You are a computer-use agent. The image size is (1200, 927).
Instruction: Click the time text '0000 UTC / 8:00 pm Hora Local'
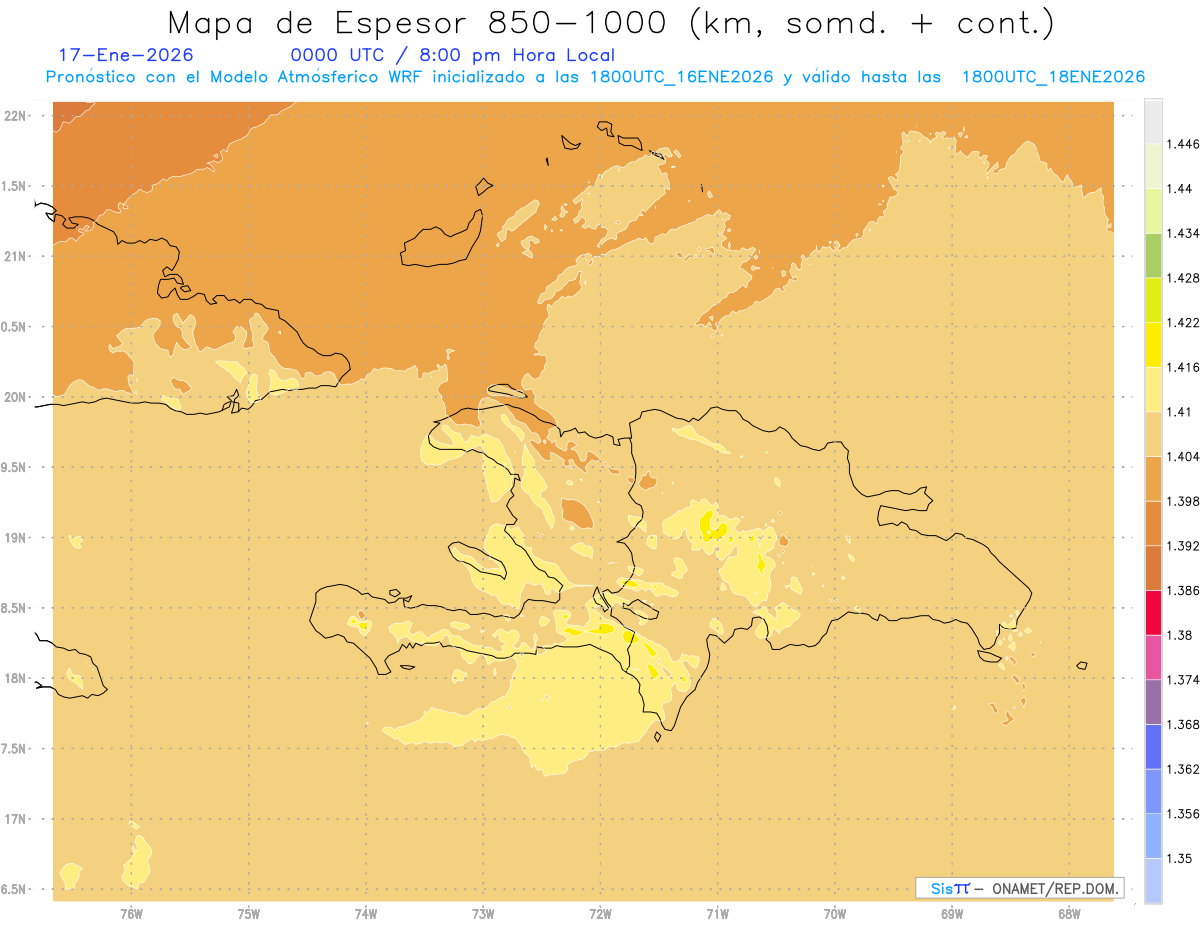click(452, 55)
